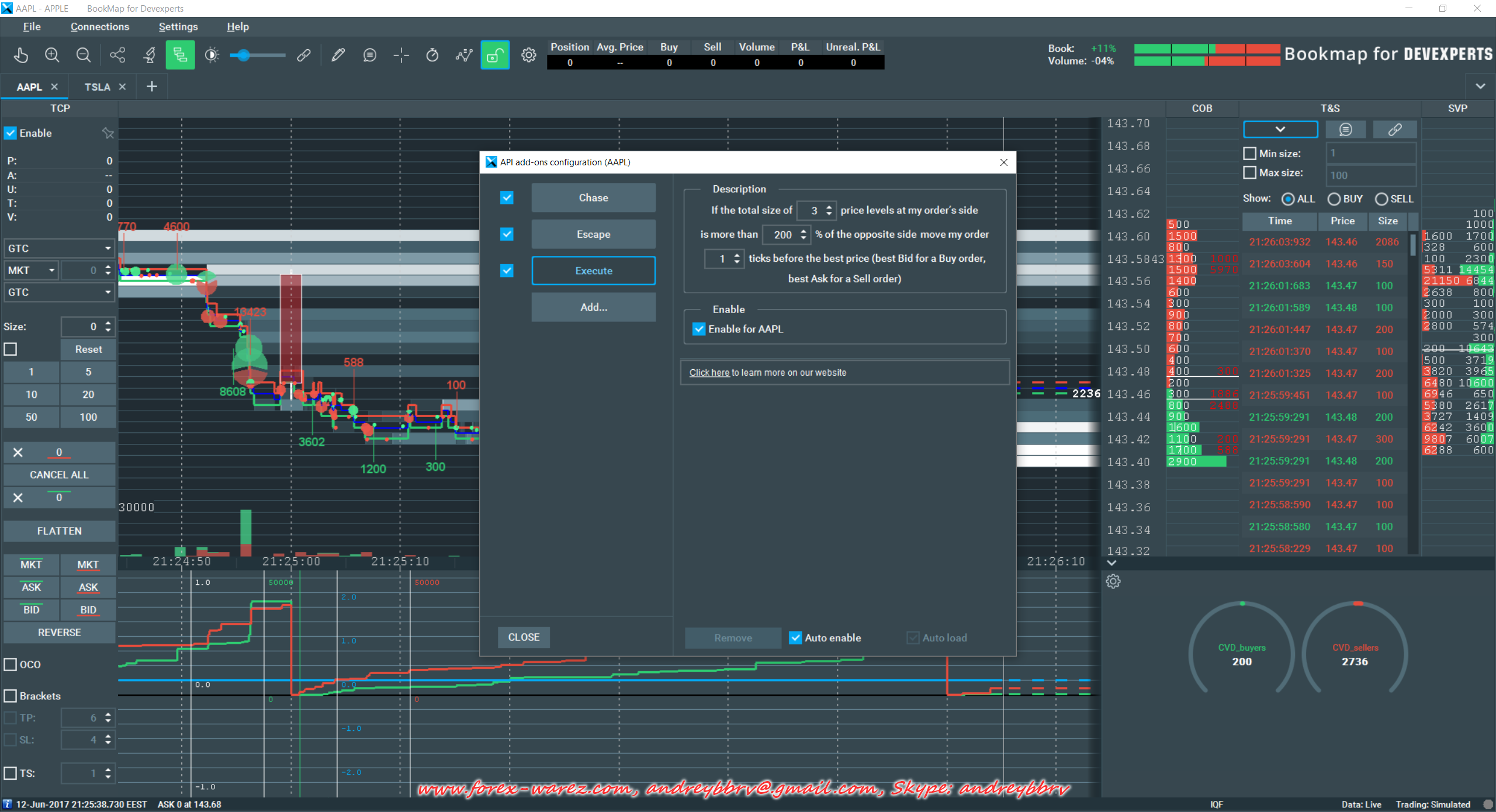
Task: Click the share icon in toolbar
Action: (x=117, y=55)
